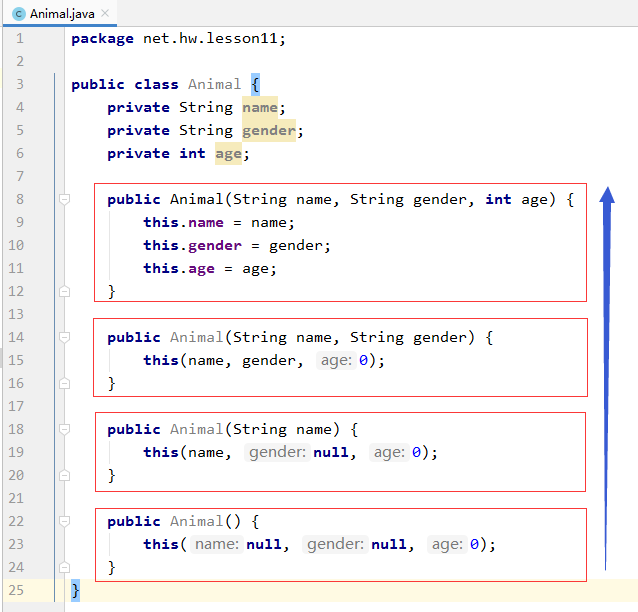Click the age: parameter hint on line 23

(x=447, y=544)
